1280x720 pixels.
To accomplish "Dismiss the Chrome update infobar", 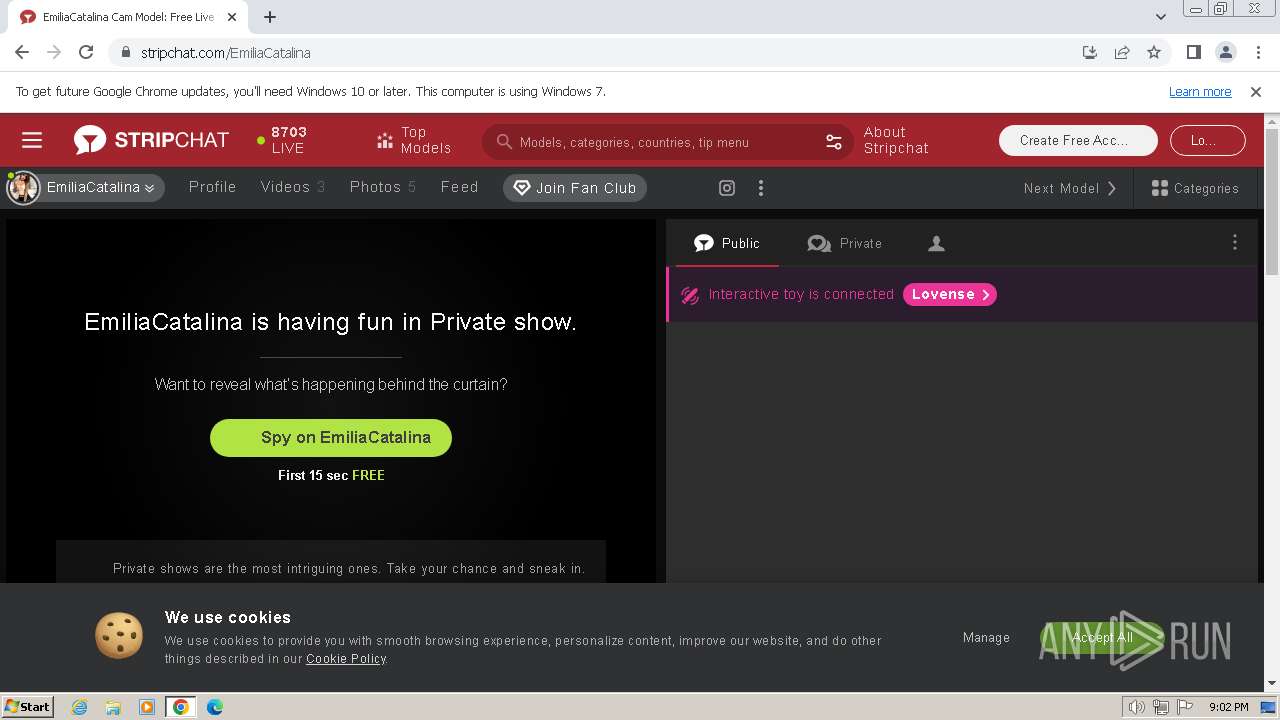I will (1256, 91).
